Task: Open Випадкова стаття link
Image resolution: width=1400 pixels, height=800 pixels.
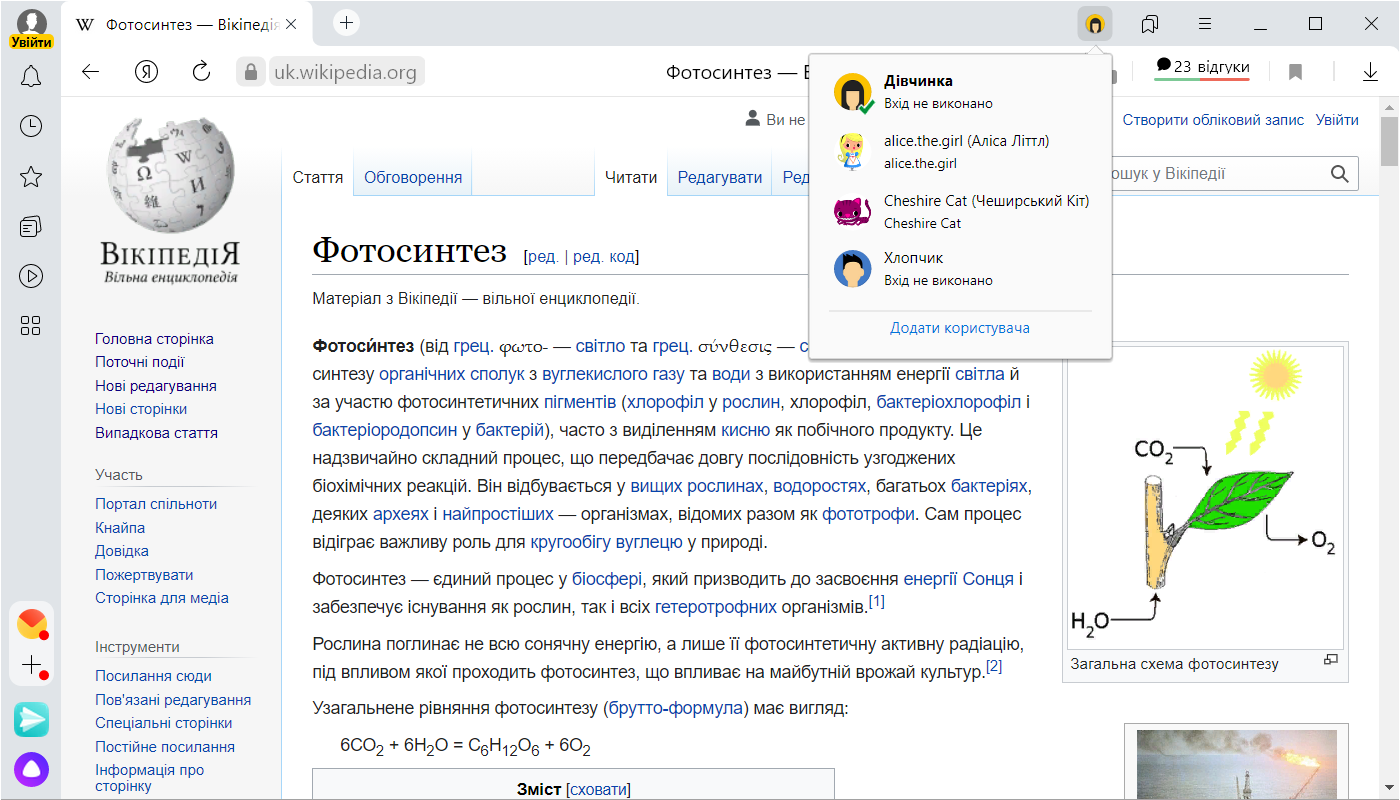Action: [x=156, y=433]
